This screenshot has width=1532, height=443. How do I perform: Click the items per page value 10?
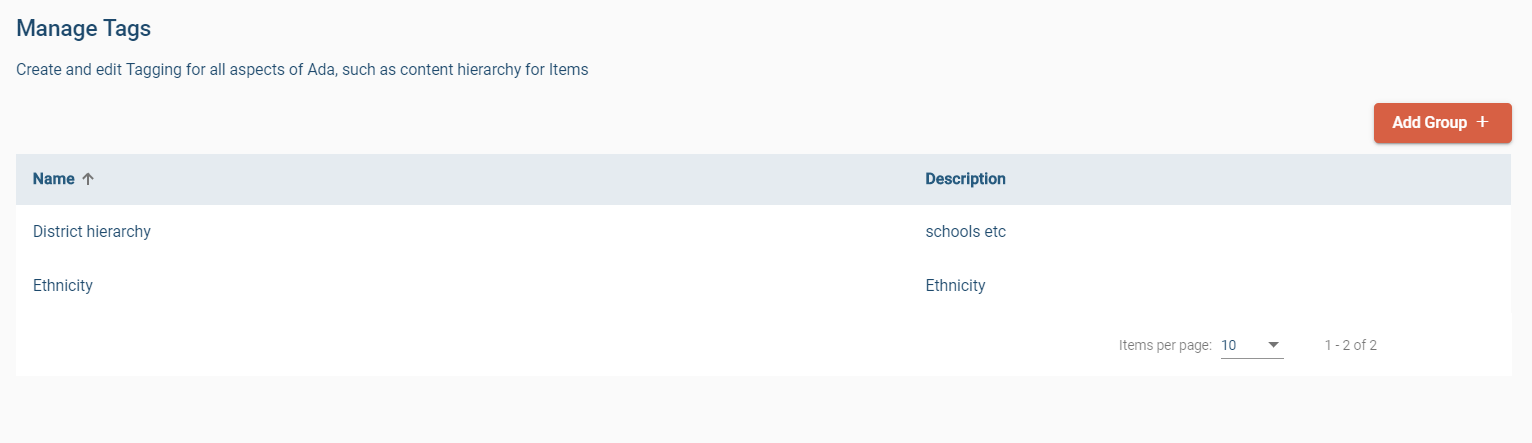(x=1229, y=345)
